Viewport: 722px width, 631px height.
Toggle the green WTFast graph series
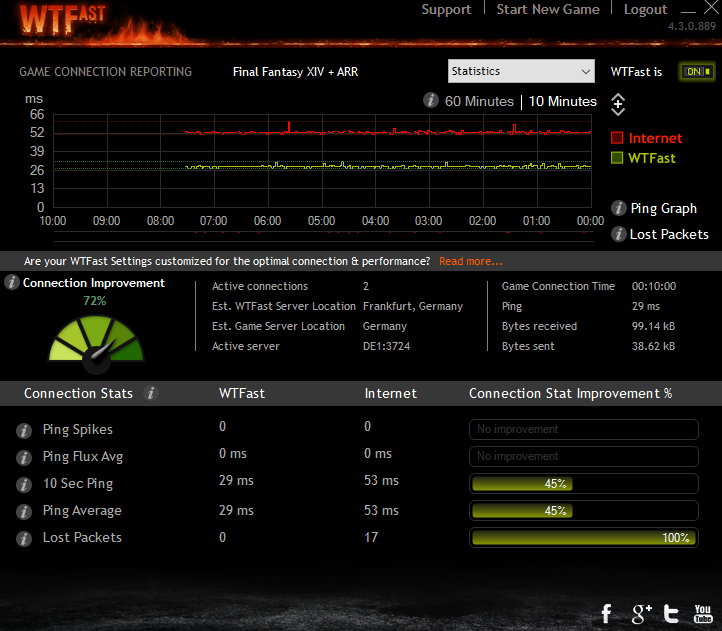pyautogui.click(x=617, y=158)
